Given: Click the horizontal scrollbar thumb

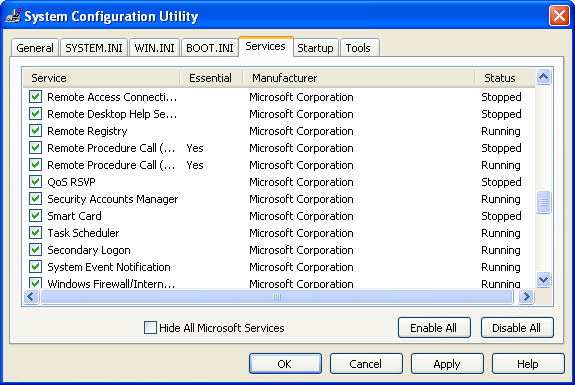Looking at the screenshot, I should click(277, 296).
